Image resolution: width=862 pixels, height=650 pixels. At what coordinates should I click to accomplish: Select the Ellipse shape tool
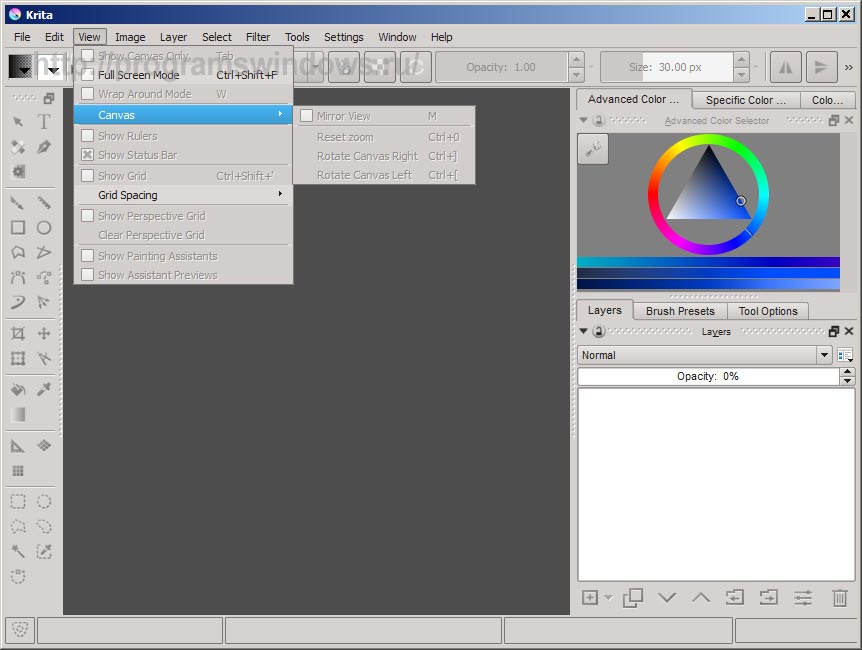[x=44, y=228]
